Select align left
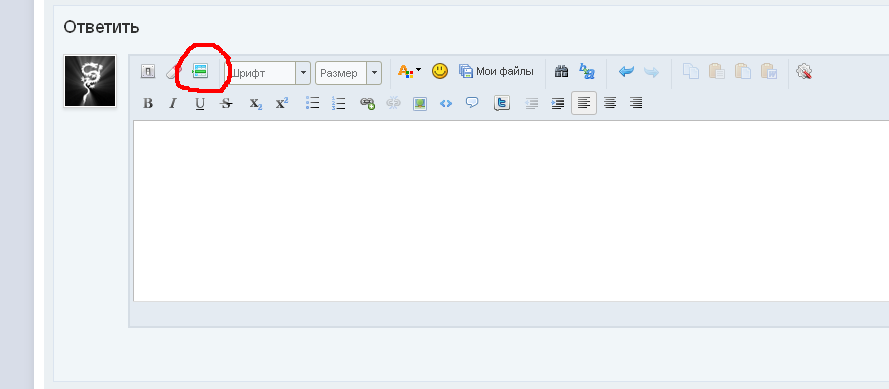The width and height of the screenshot is (889, 389). click(584, 103)
